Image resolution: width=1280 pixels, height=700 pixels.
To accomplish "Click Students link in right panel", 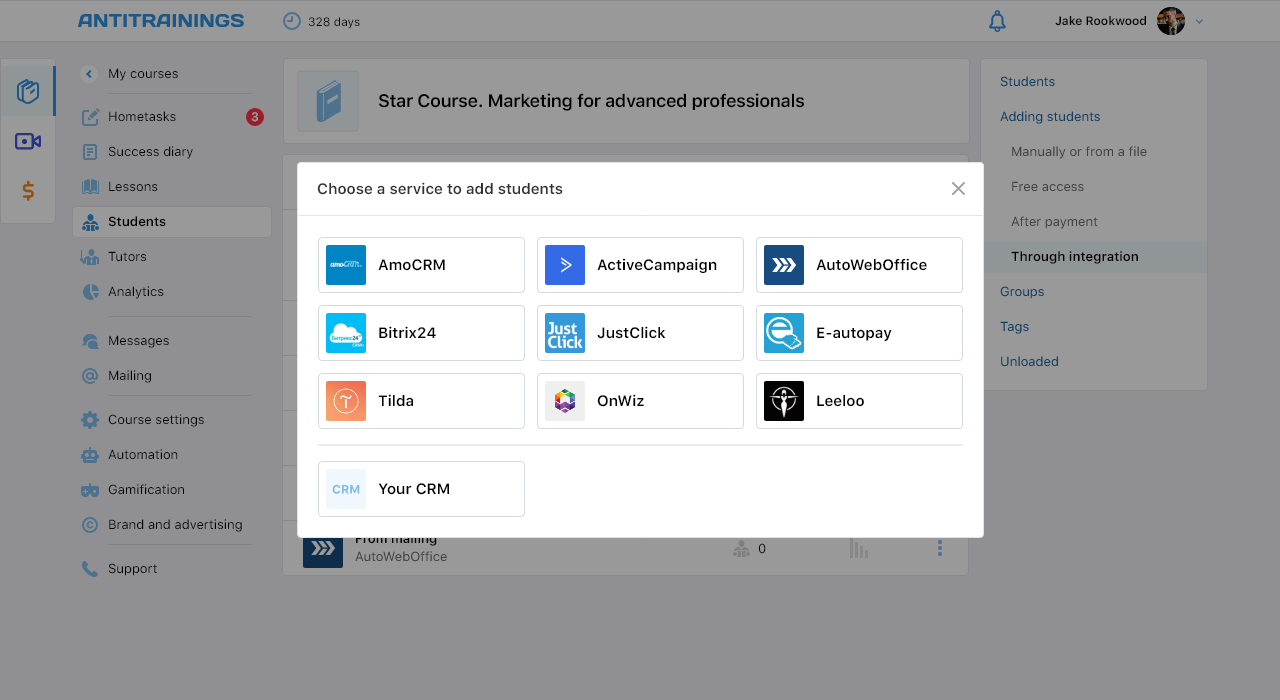I will (x=1027, y=82).
